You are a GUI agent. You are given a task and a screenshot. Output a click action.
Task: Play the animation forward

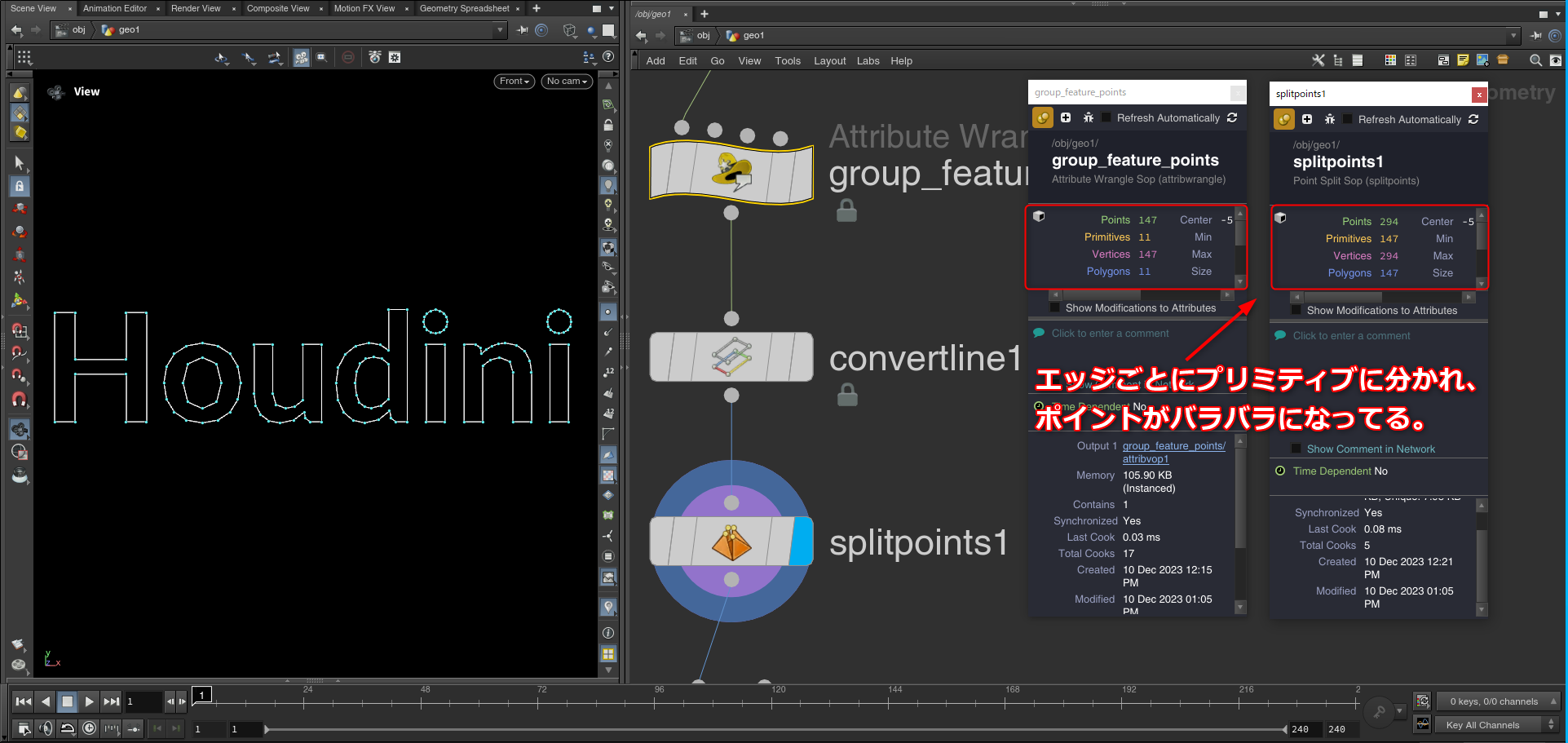tap(90, 701)
